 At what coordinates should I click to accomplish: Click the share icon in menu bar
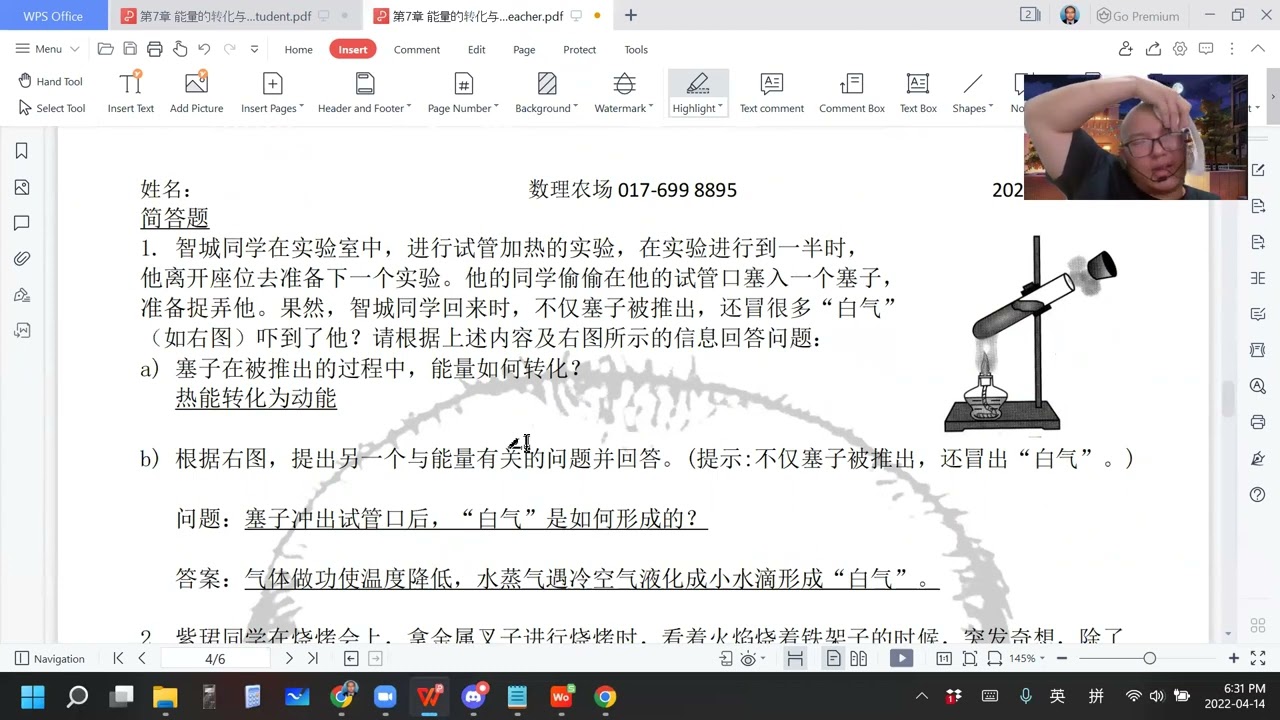coord(1153,49)
